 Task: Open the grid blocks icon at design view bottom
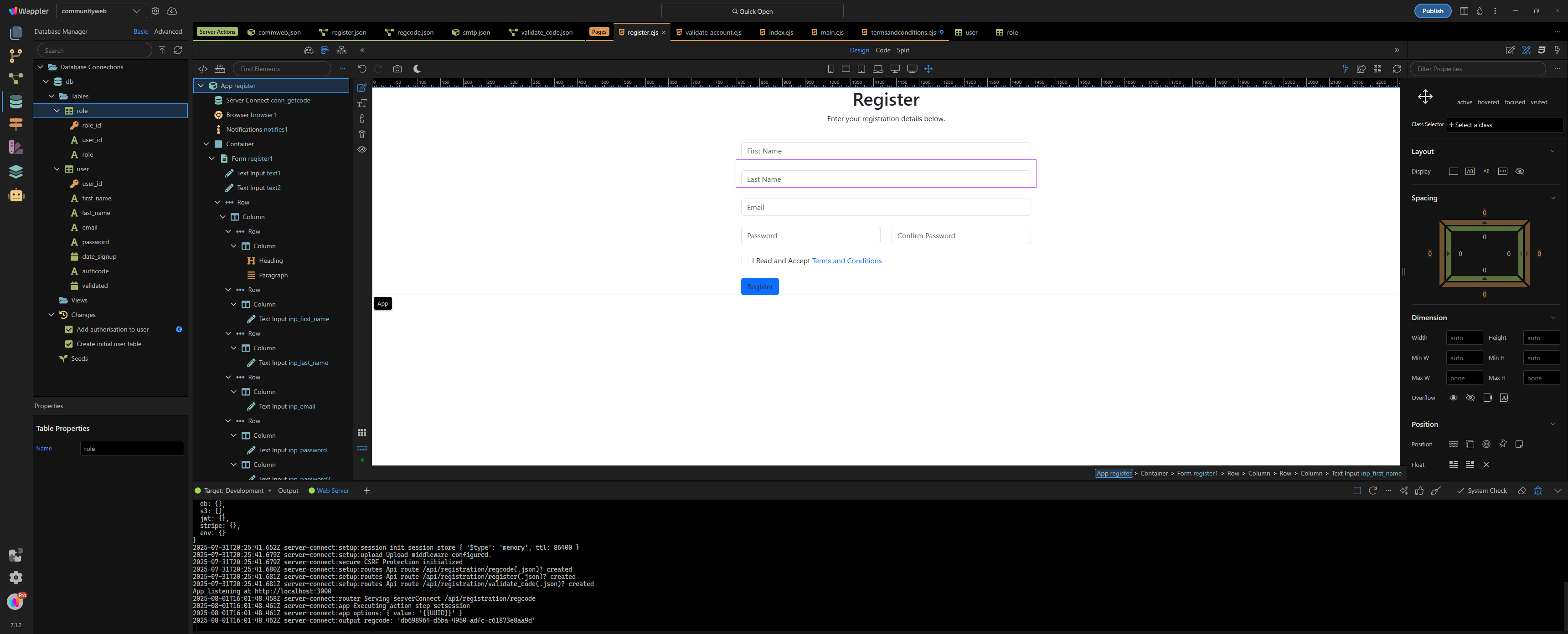pos(362,433)
